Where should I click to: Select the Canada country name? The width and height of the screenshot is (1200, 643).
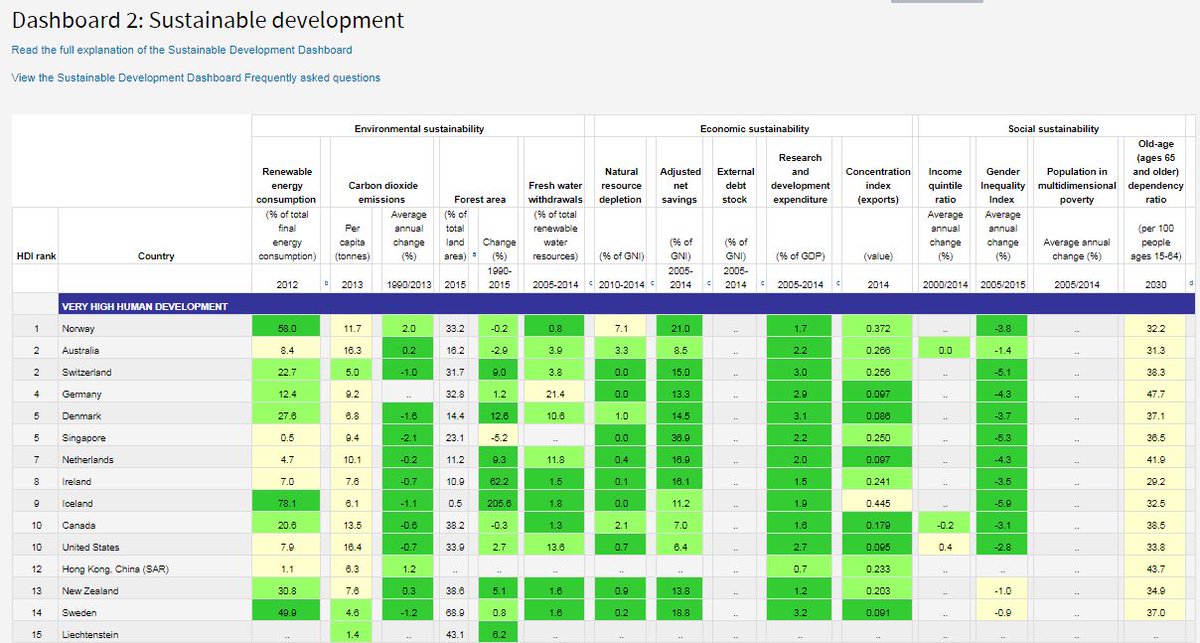pos(80,525)
